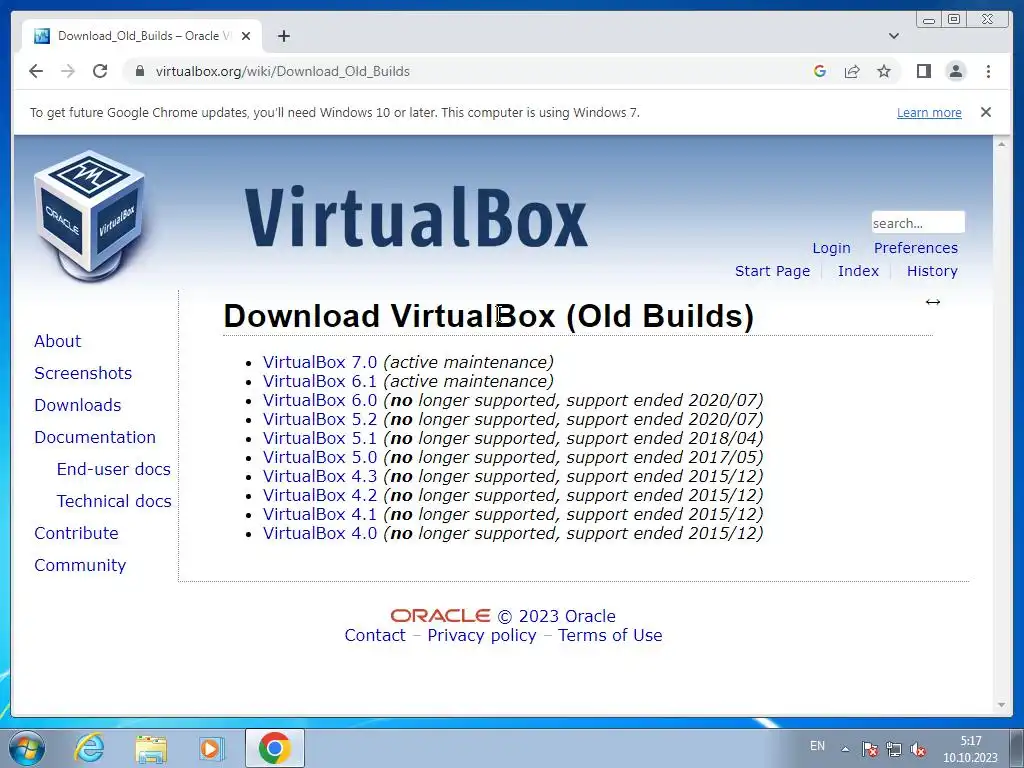Open End-user docs
1024x768 pixels.
point(114,469)
